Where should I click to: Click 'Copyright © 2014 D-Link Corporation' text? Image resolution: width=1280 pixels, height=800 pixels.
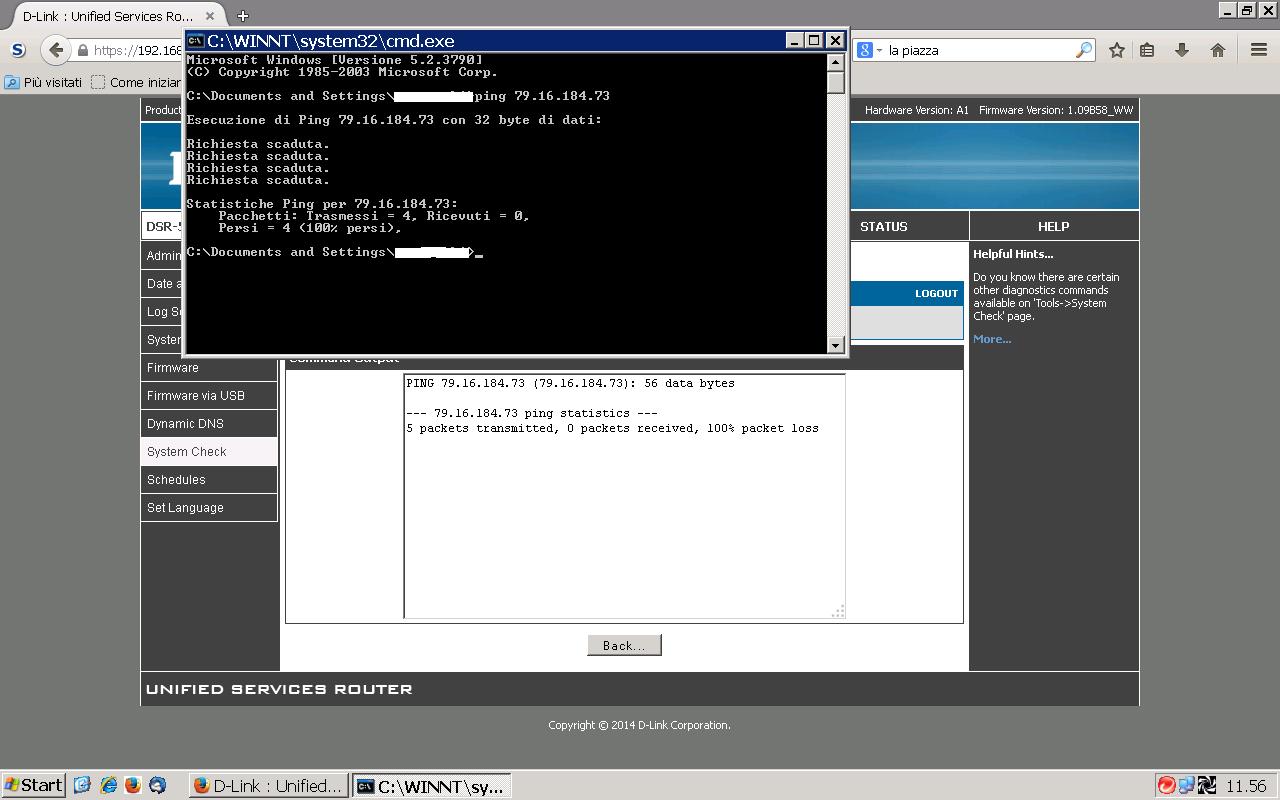639,725
